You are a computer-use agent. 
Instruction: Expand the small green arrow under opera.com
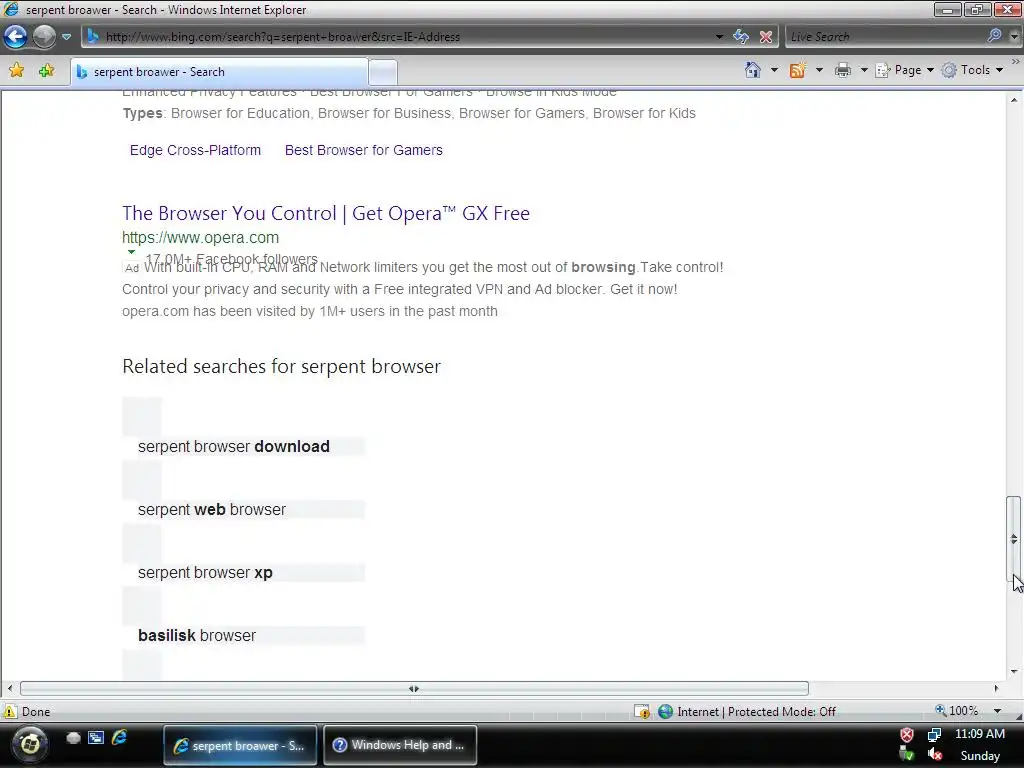tap(131, 251)
